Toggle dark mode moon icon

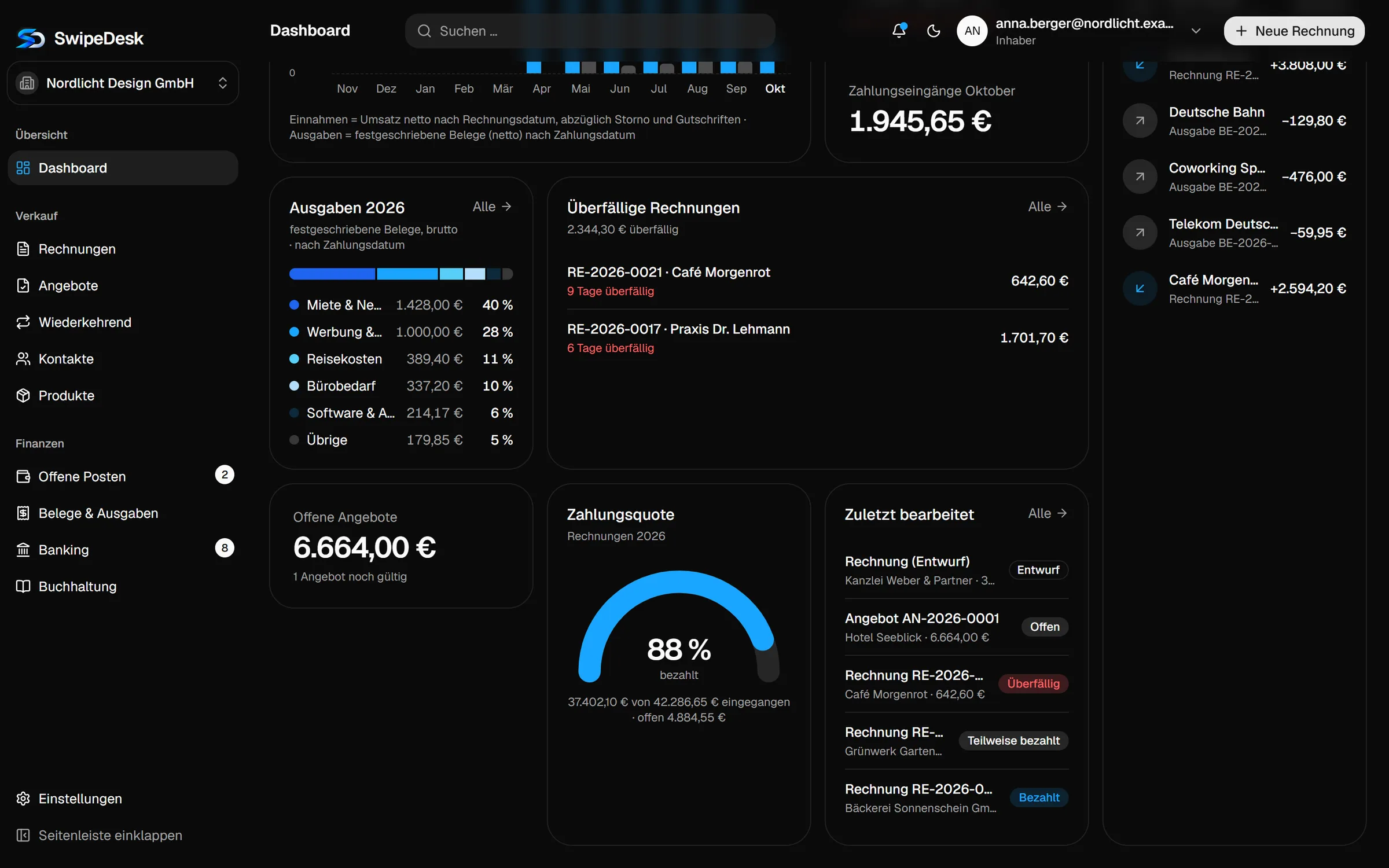(934, 31)
